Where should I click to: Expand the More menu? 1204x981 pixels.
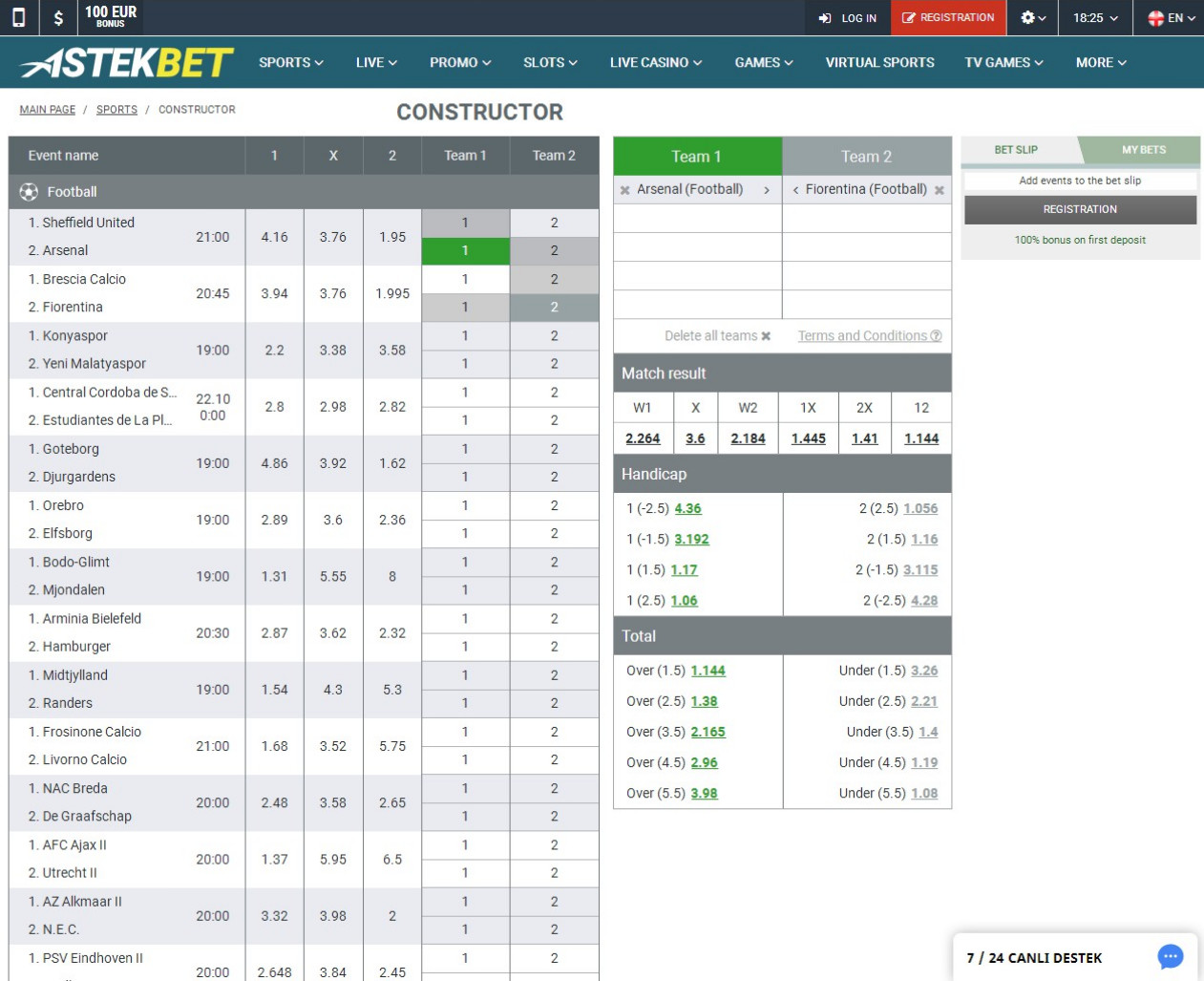tap(1101, 62)
